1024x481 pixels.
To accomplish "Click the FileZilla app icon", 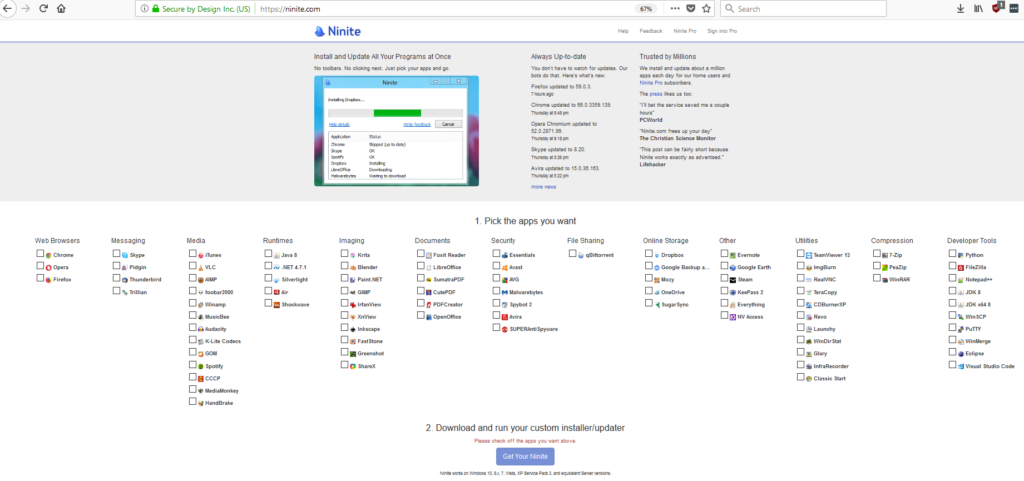I will click(961, 268).
